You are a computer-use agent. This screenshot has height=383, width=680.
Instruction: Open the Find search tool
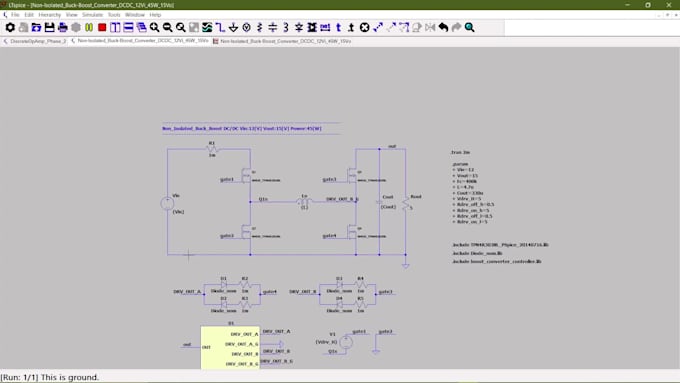(470, 27)
